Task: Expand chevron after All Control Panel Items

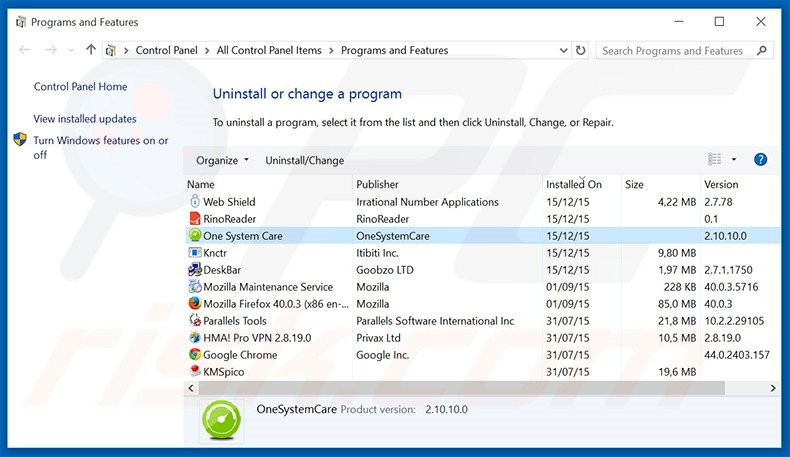Action: pos(331,50)
